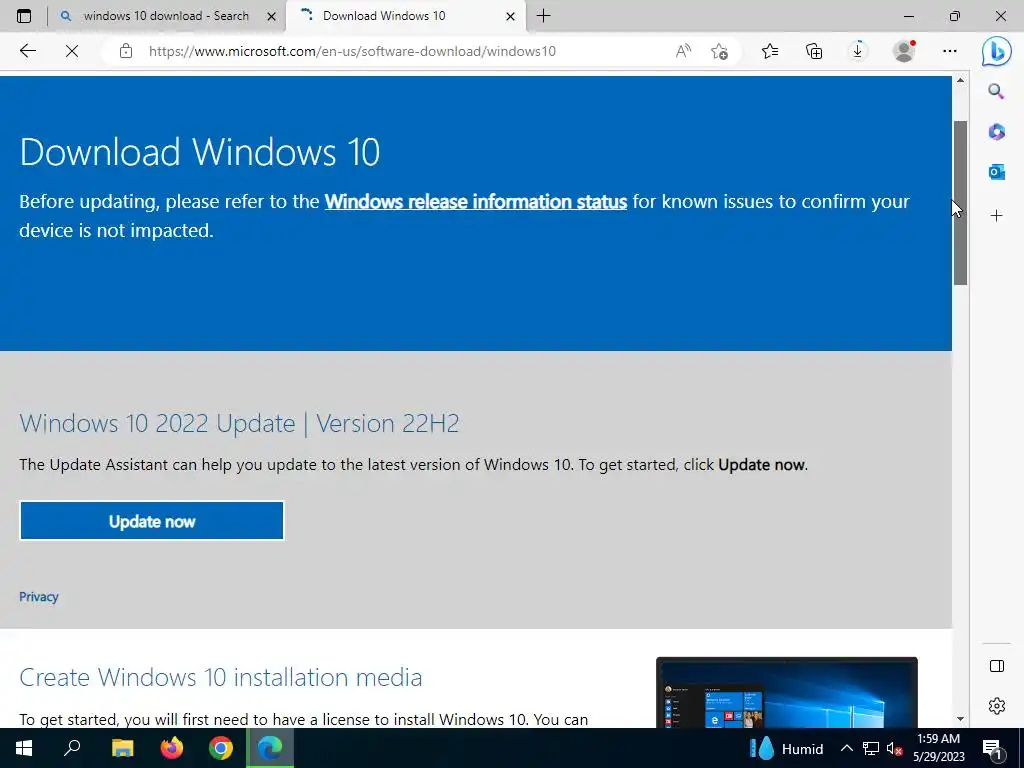Open Microsoft 365 in sidebar
This screenshot has height=768, width=1024.
click(x=996, y=132)
